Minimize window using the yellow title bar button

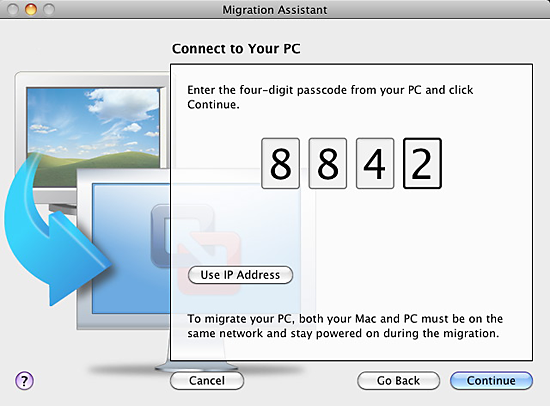pyautogui.click(x=31, y=9)
